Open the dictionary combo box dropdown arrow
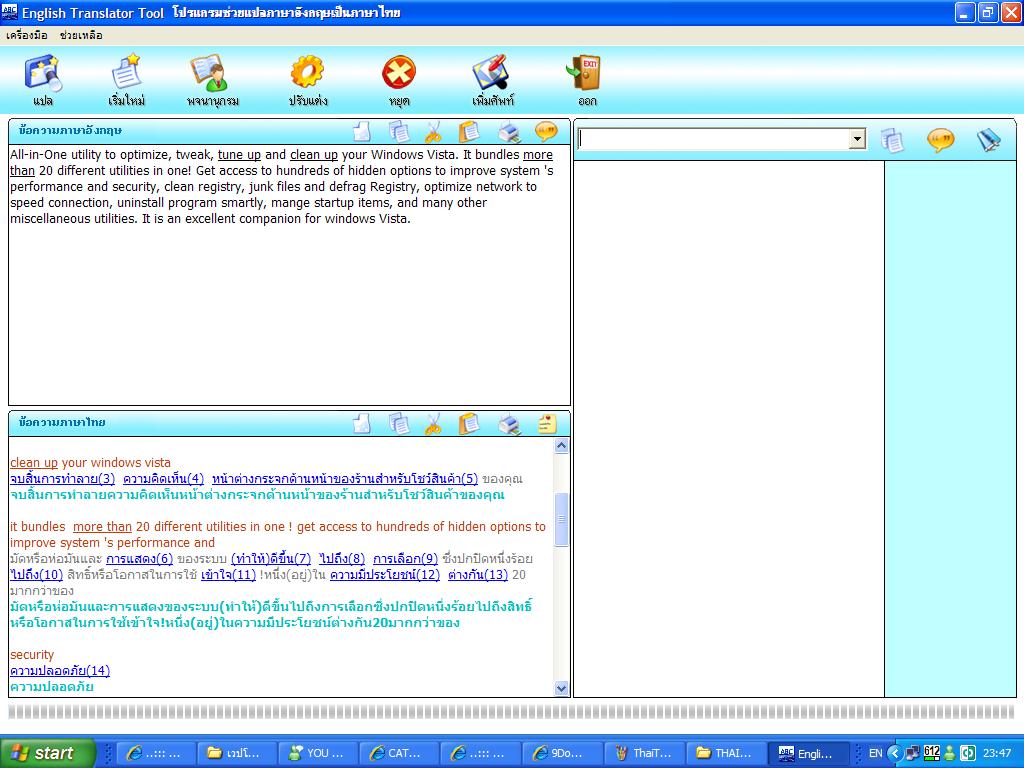This screenshot has height=768, width=1024. 857,138
